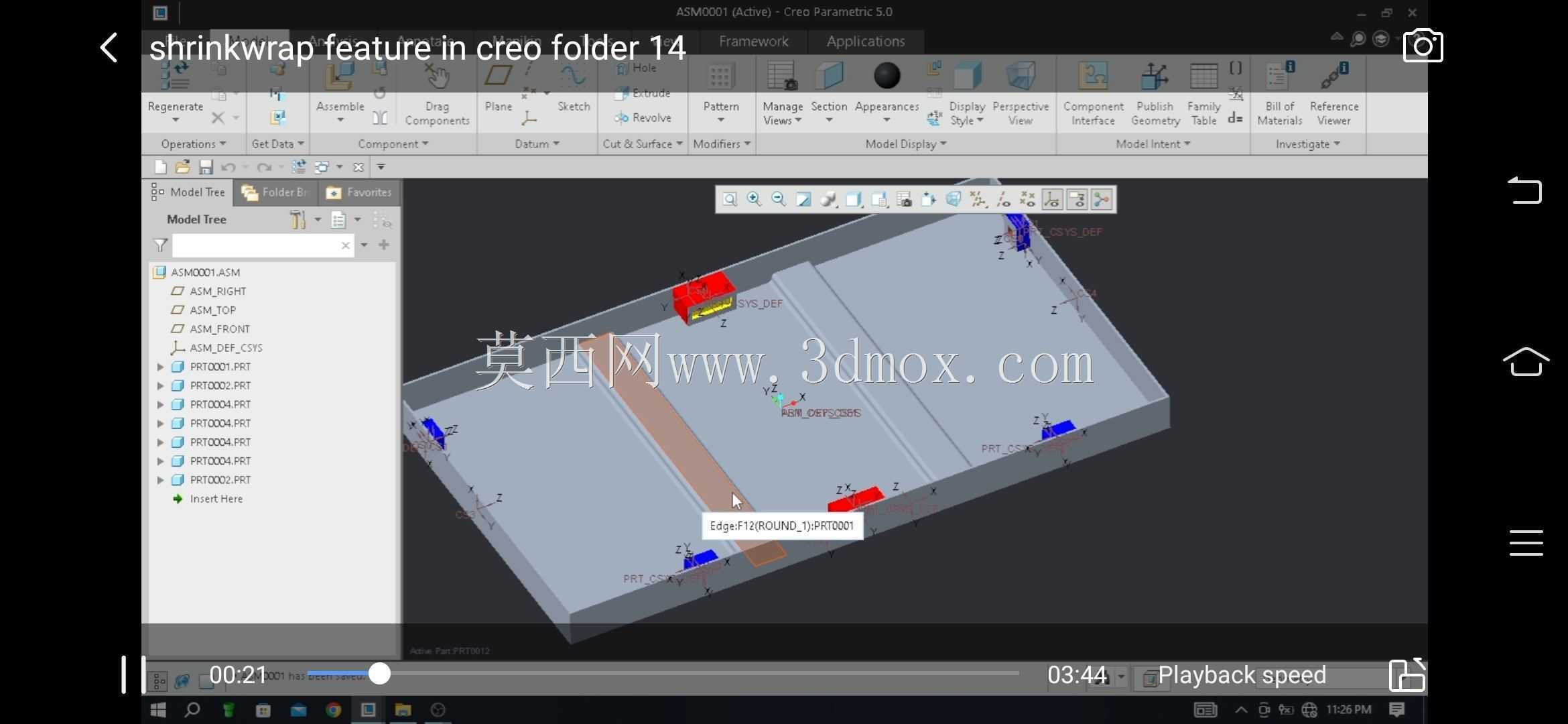
Task: Expand the Operations group dropdown
Action: [194, 144]
